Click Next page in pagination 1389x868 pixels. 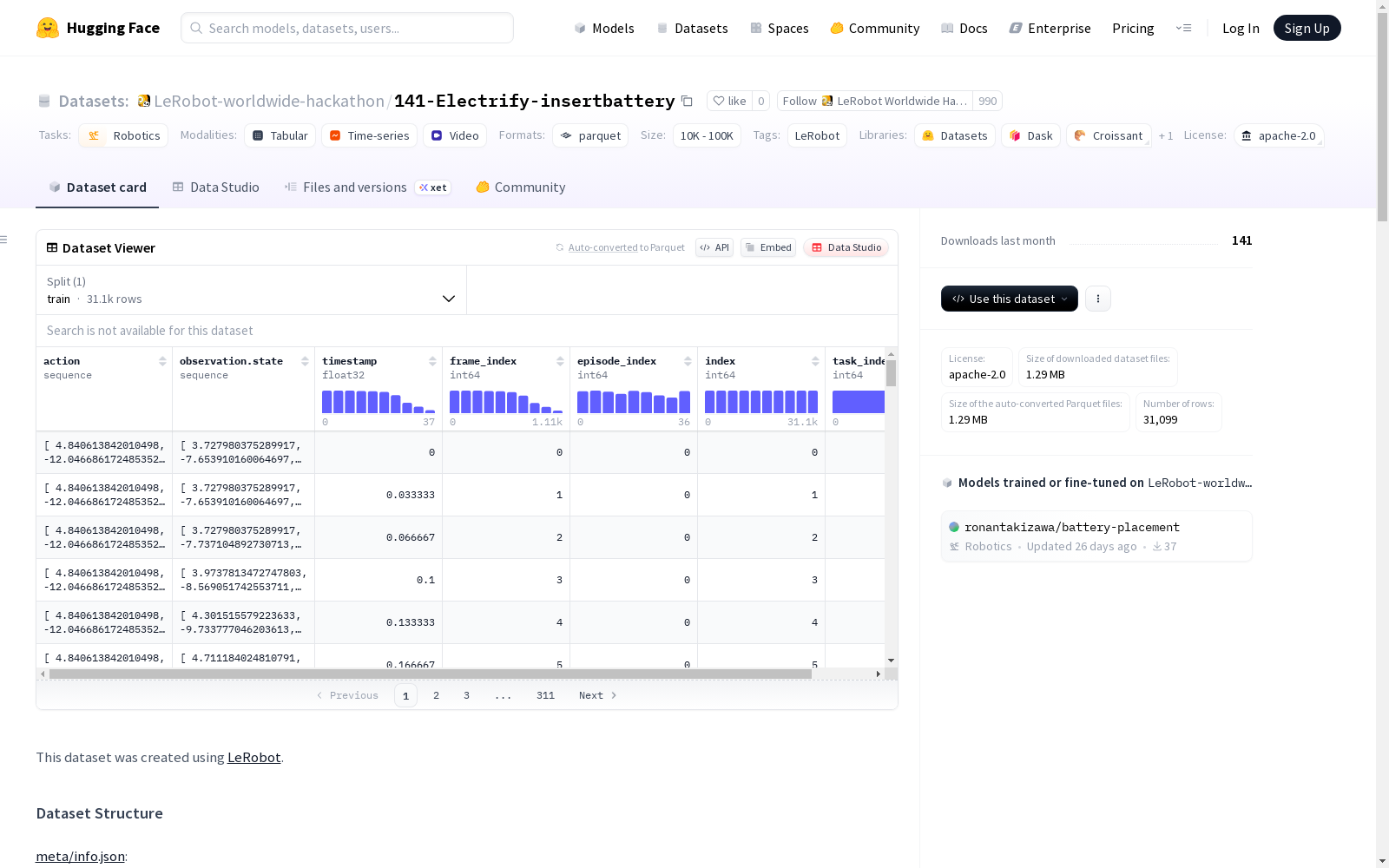598,695
